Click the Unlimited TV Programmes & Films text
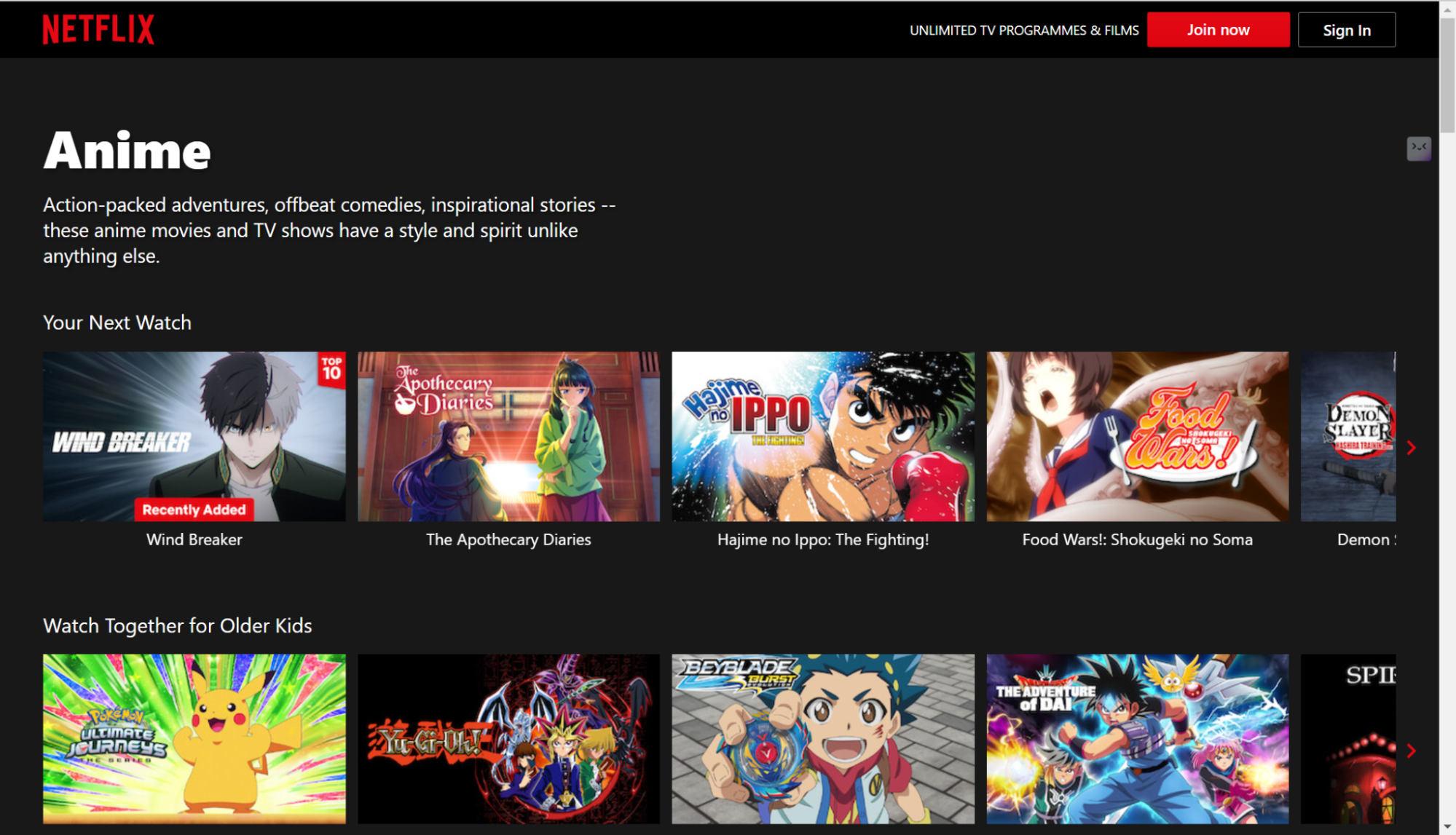This screenshot has height=835, width=1456. pos(1024,31)
